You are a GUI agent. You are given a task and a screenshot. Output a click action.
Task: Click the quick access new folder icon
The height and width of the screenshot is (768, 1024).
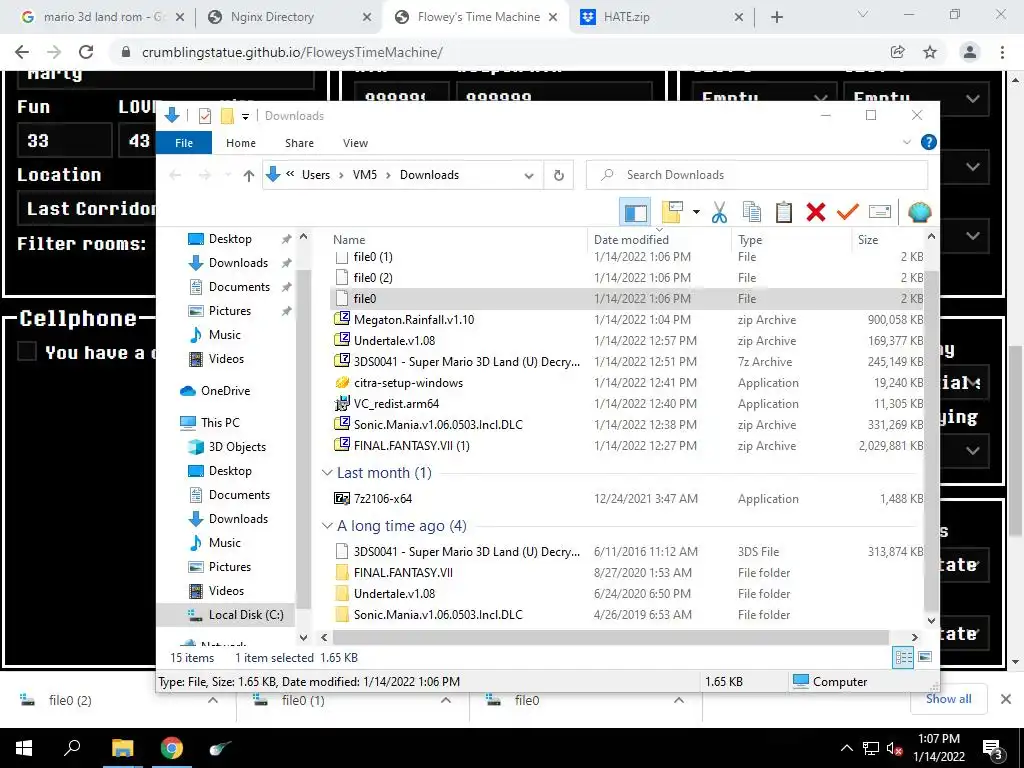[227, 116]
